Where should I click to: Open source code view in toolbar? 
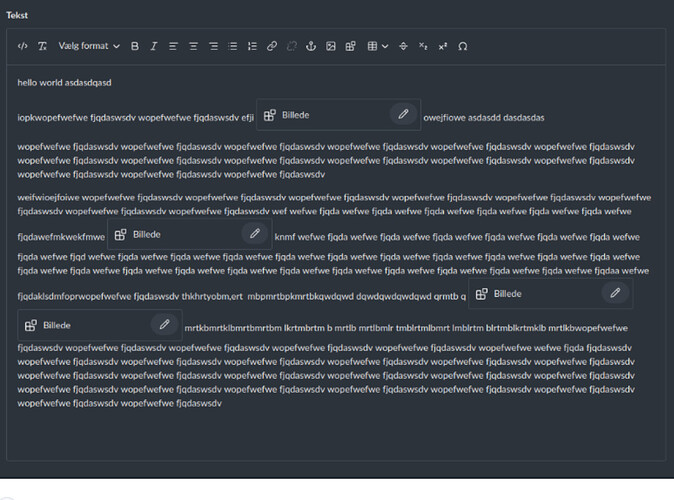pyautogui.click(x=23, y=46)
